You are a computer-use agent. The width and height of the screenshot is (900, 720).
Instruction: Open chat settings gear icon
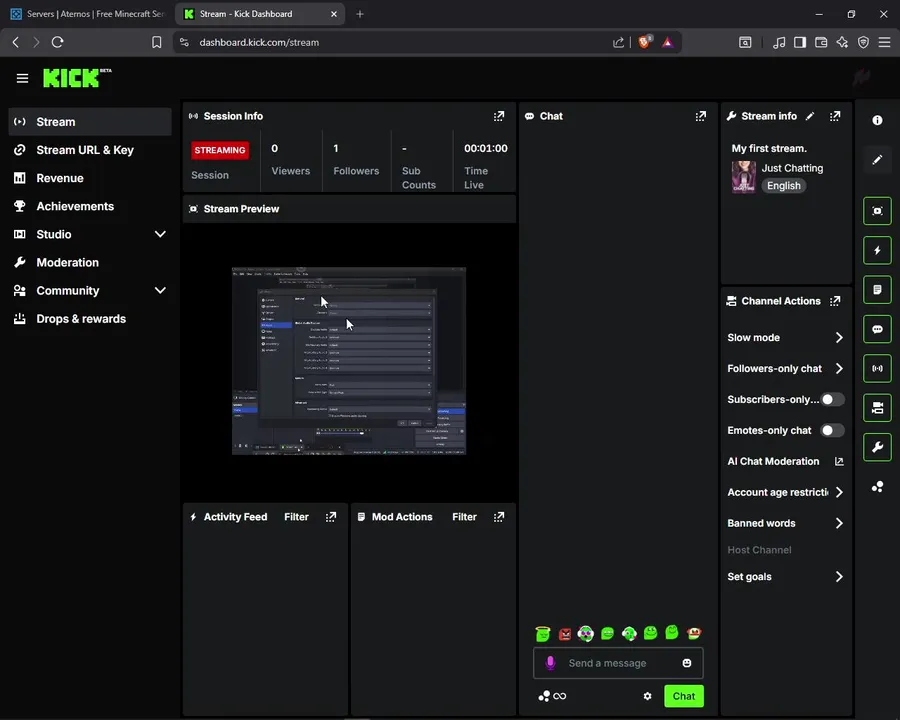pos(647,696)
